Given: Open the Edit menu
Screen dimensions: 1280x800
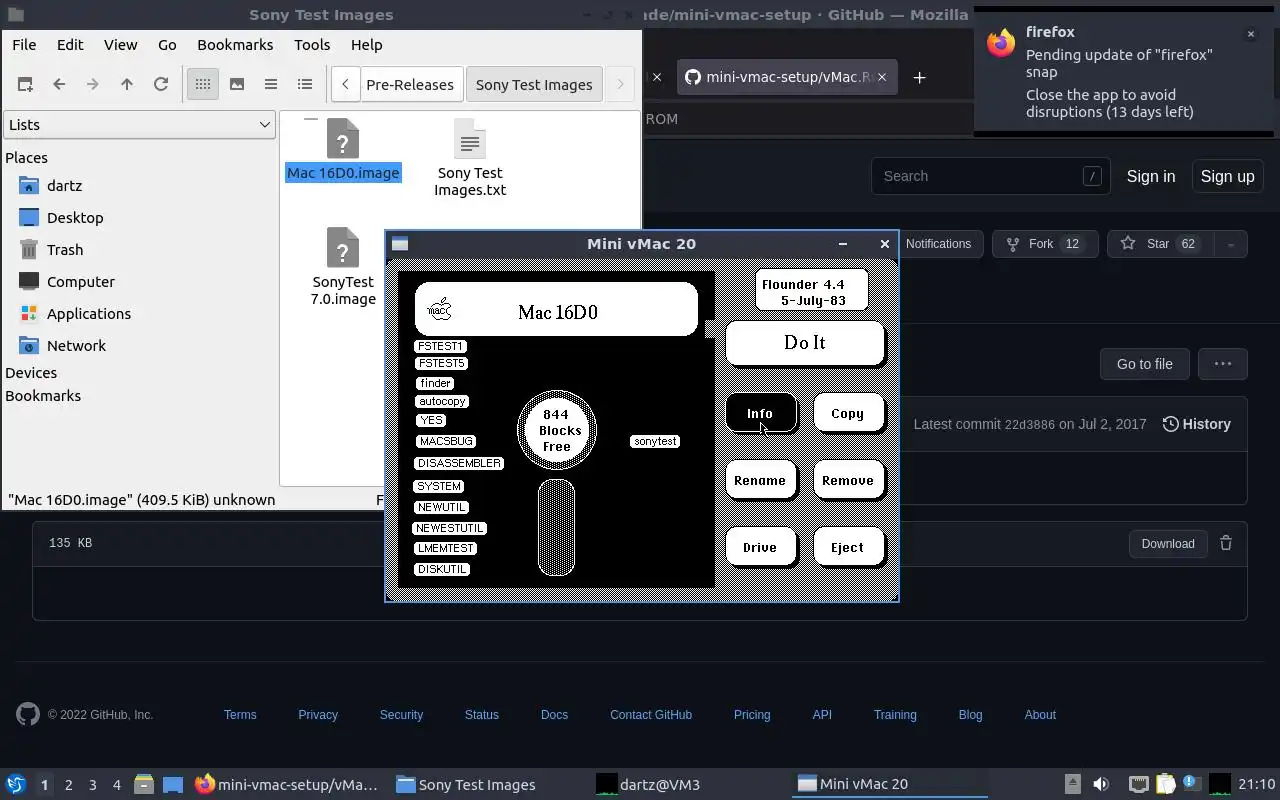Looking at the screenshot, I should [x=70, y=45].
